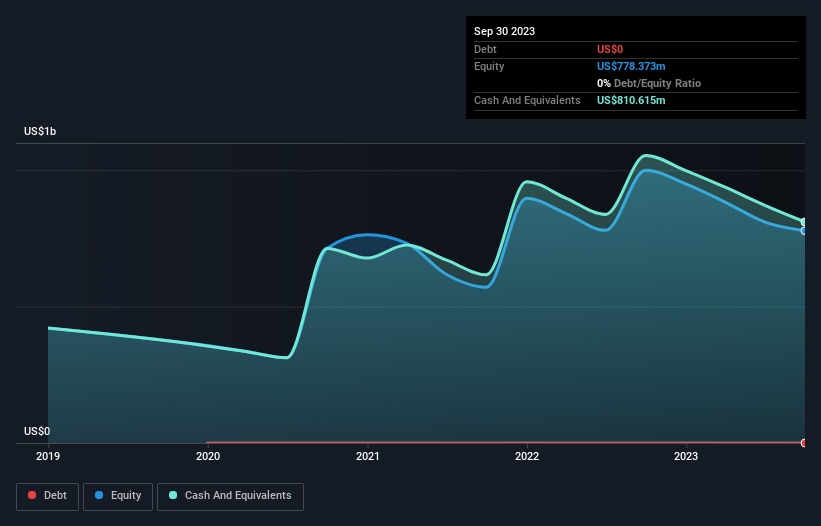Screen dimensions: 821x526
Task: Click the US$778.373m equity value
Action: (631, 66)
